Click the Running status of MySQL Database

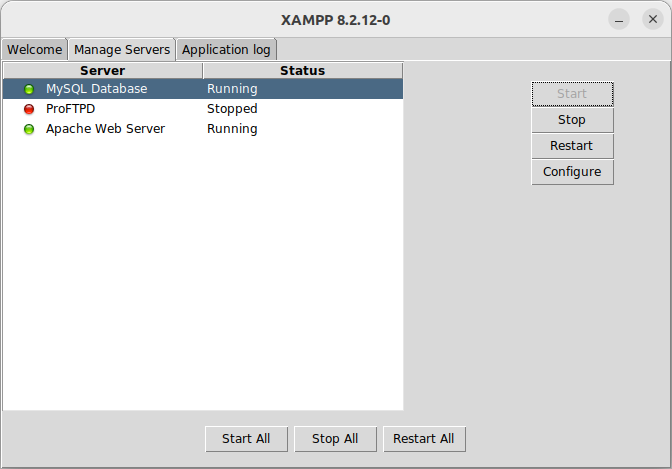tap(232, 89)
